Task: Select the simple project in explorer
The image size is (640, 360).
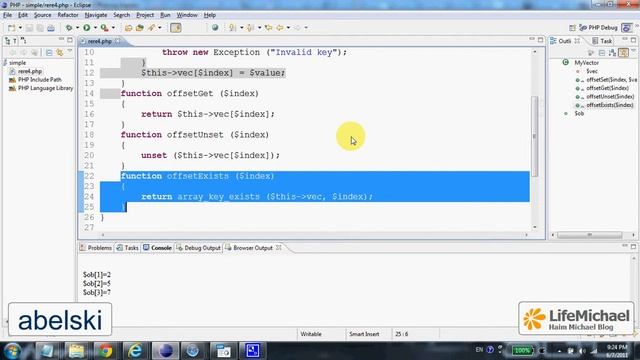Action: pos(18,63)
